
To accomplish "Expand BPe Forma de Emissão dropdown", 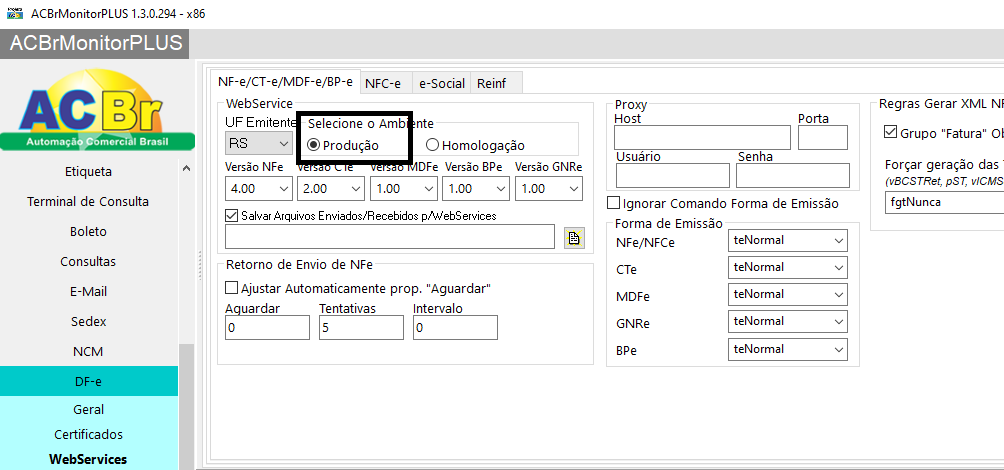I will pos(788,350).
